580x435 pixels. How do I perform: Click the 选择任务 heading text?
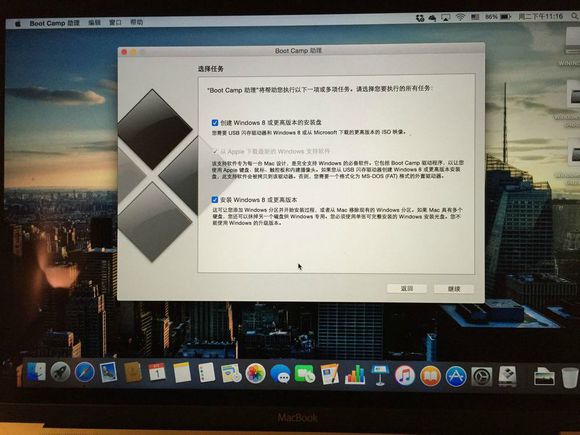pyautogui.click(x=210, y=69)
